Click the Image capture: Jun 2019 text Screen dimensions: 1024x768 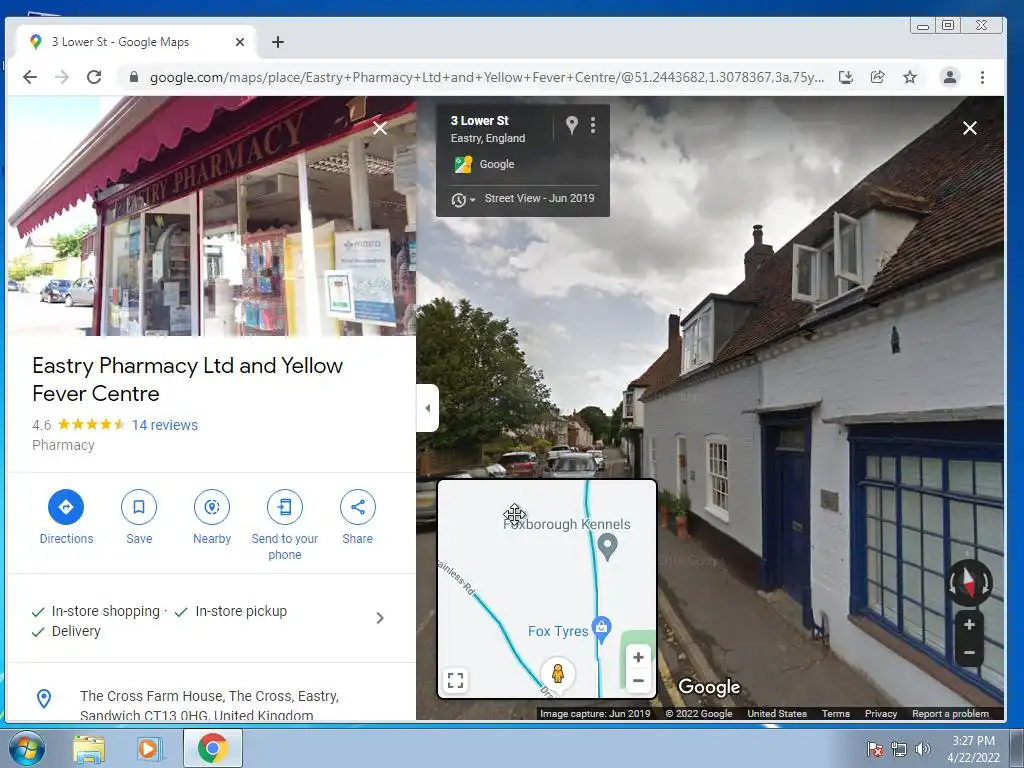tap(595, 714)
